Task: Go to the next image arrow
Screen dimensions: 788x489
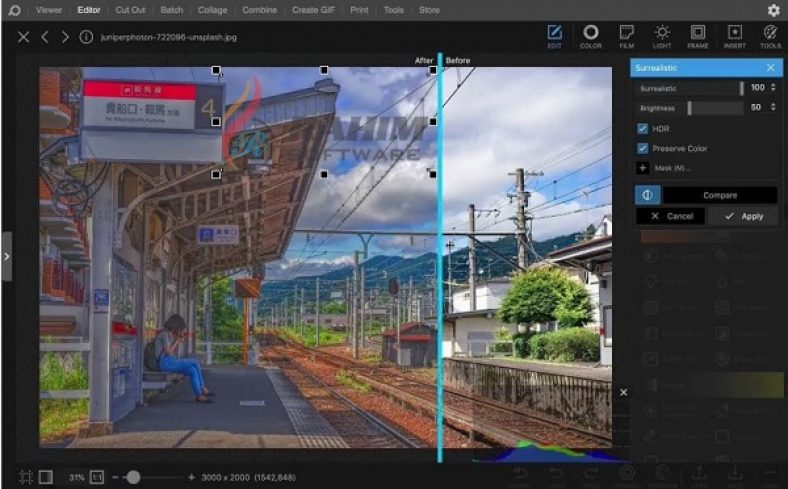Action: point(65,37)
